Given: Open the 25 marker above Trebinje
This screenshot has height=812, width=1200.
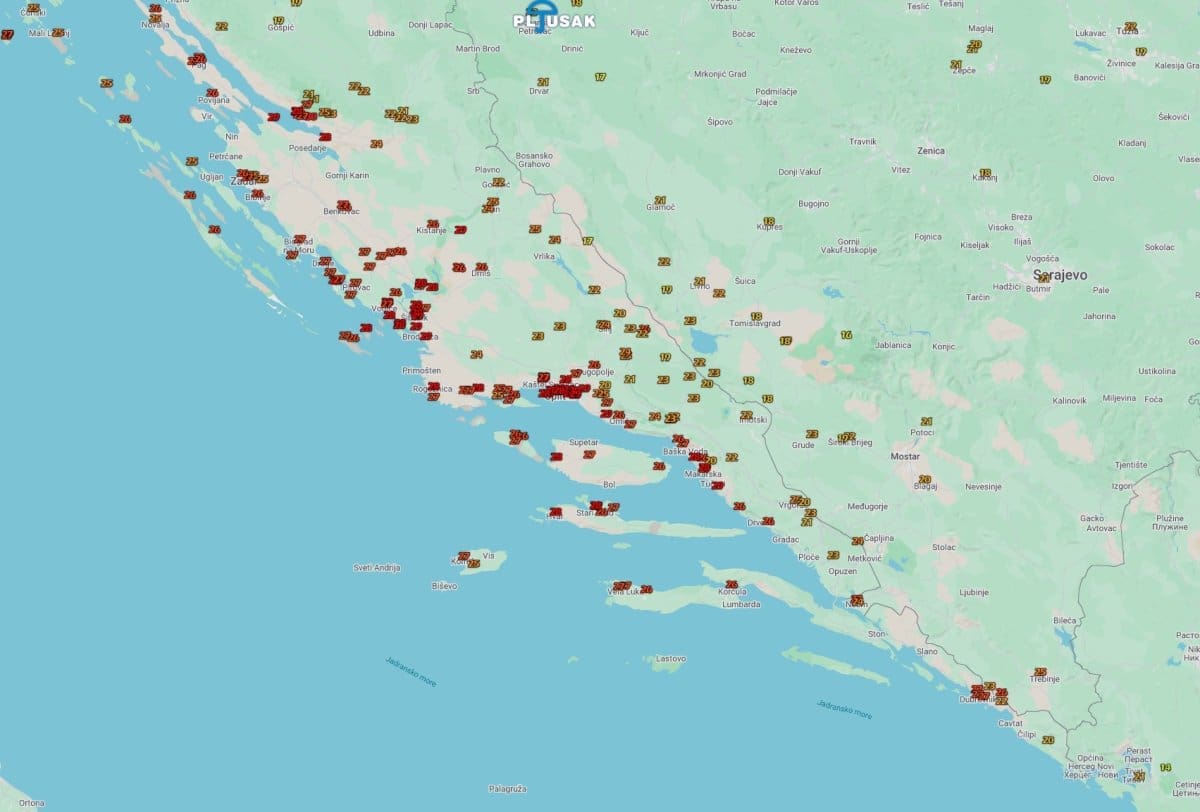Looking at the screenshot, I should [x=1040, y=672].
